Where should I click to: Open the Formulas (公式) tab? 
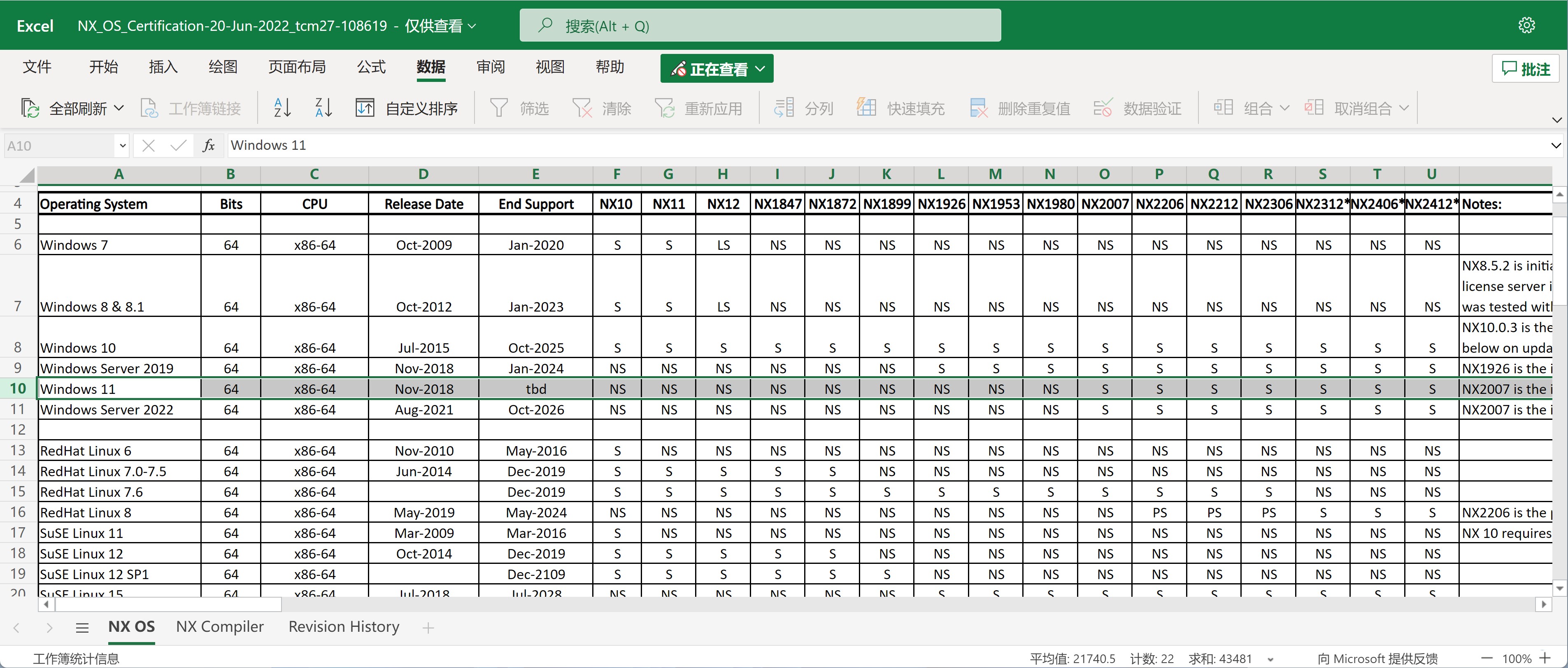[371, 67]
